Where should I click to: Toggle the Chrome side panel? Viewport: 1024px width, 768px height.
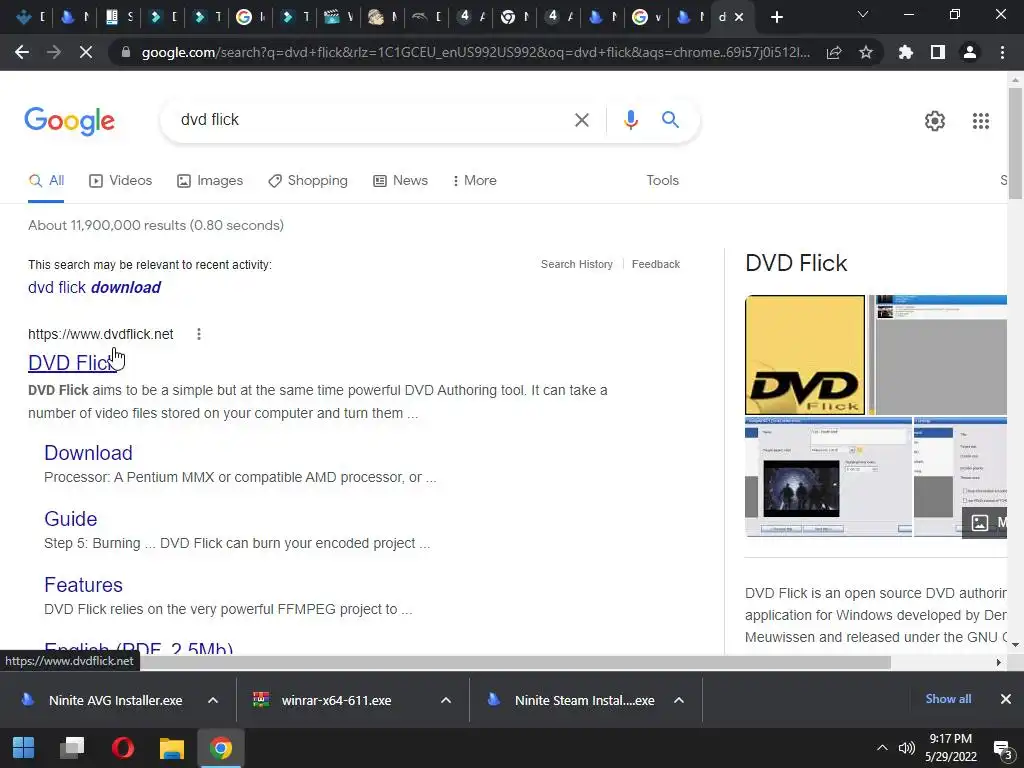tap(938, 52)
